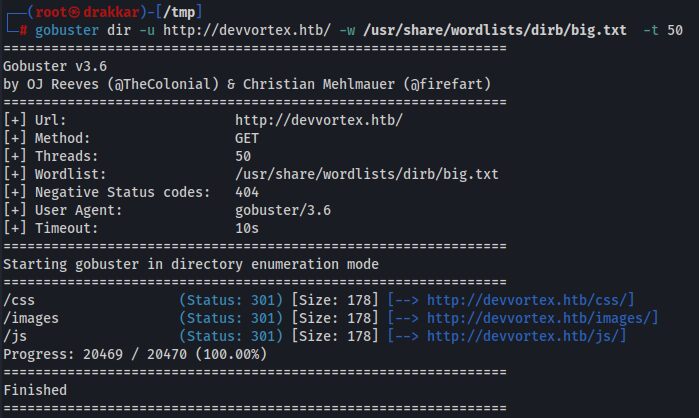Click the Finished status line
Image resolution: width=699 pixels, height=418 pixels.
click(35, 390)
